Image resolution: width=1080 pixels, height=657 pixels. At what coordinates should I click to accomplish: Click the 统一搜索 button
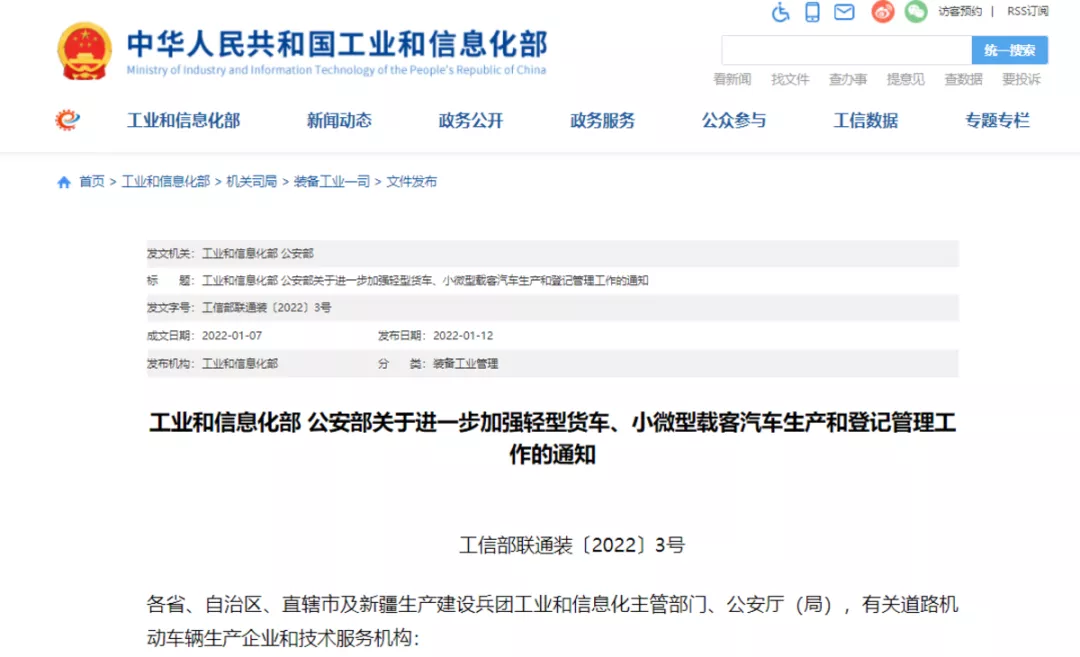tap(1010, 50)
